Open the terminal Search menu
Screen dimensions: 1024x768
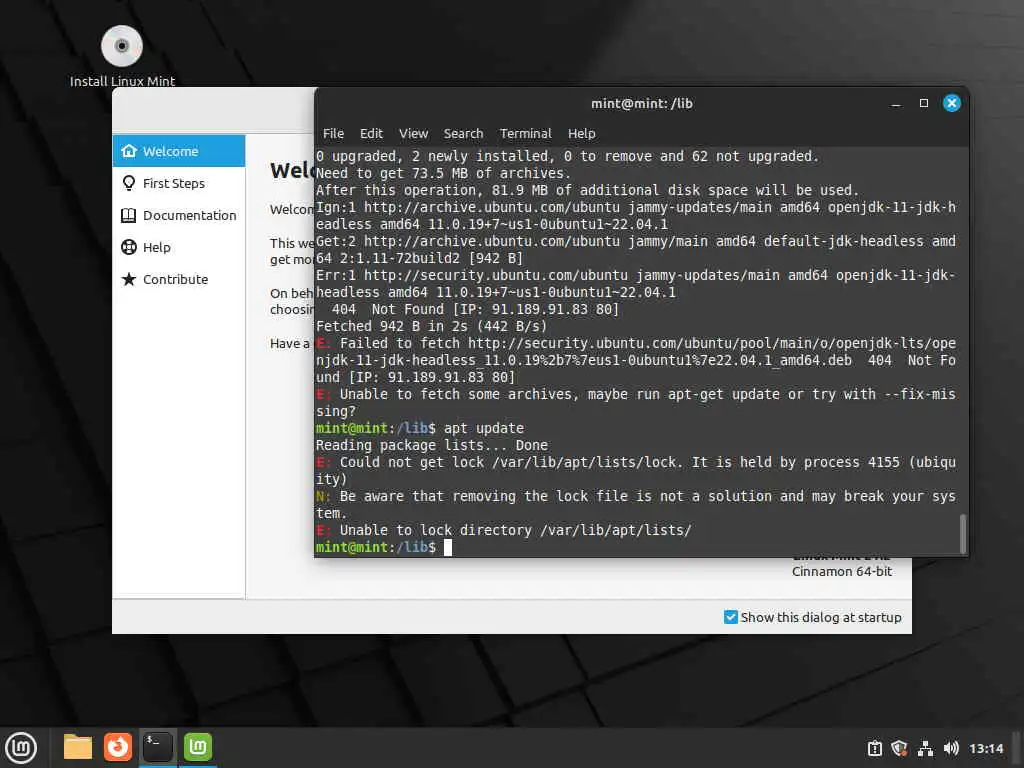click(464, 133)
